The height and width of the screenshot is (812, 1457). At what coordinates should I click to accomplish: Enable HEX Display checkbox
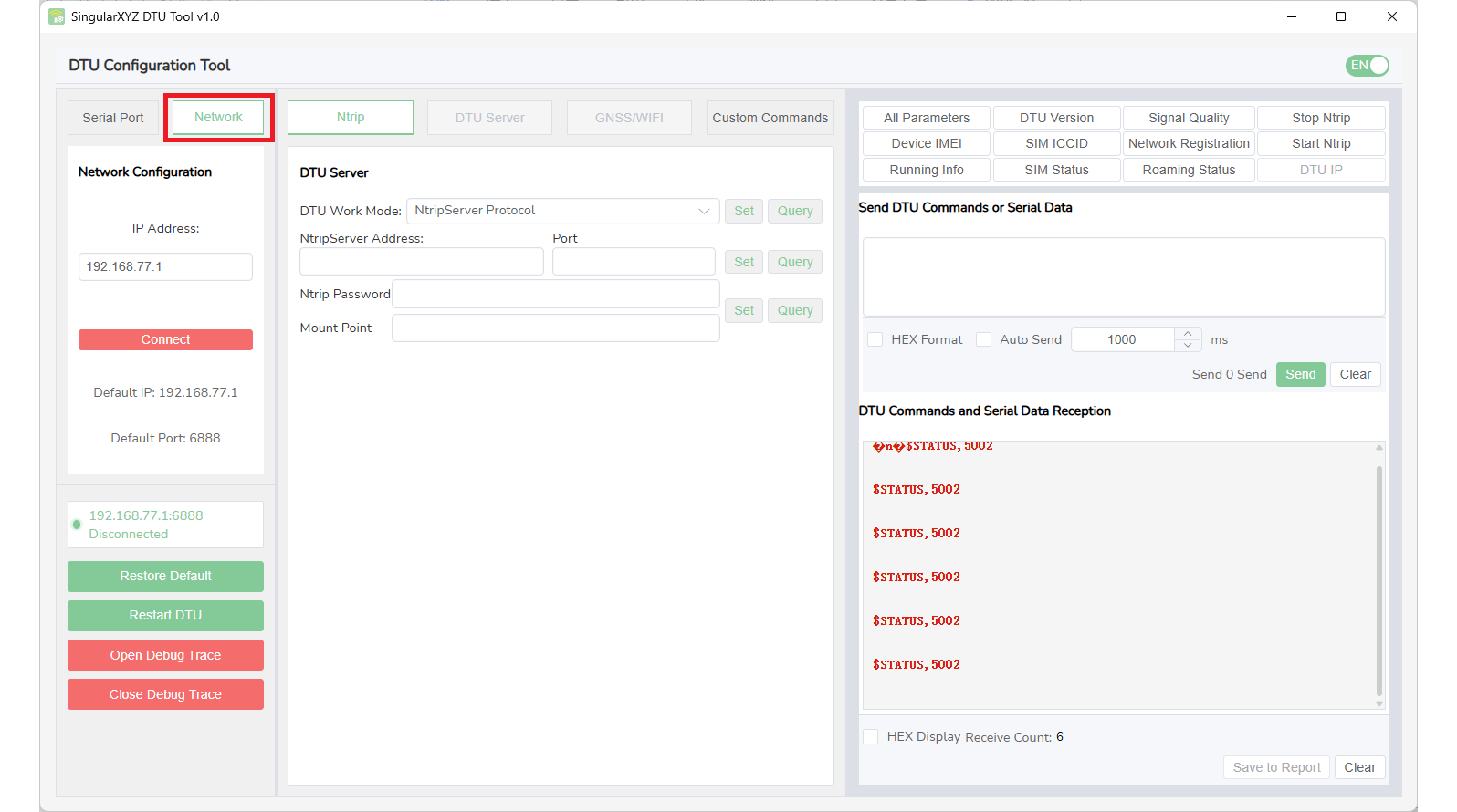[x=871, y=736]
